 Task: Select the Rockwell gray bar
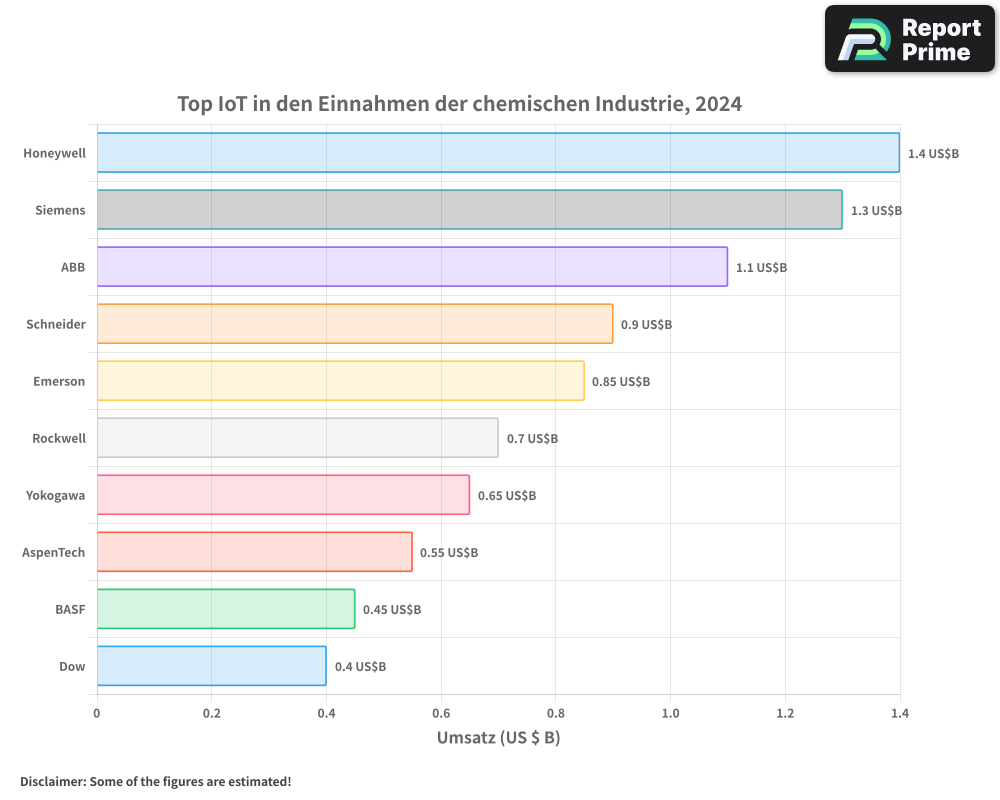(296, 438)
